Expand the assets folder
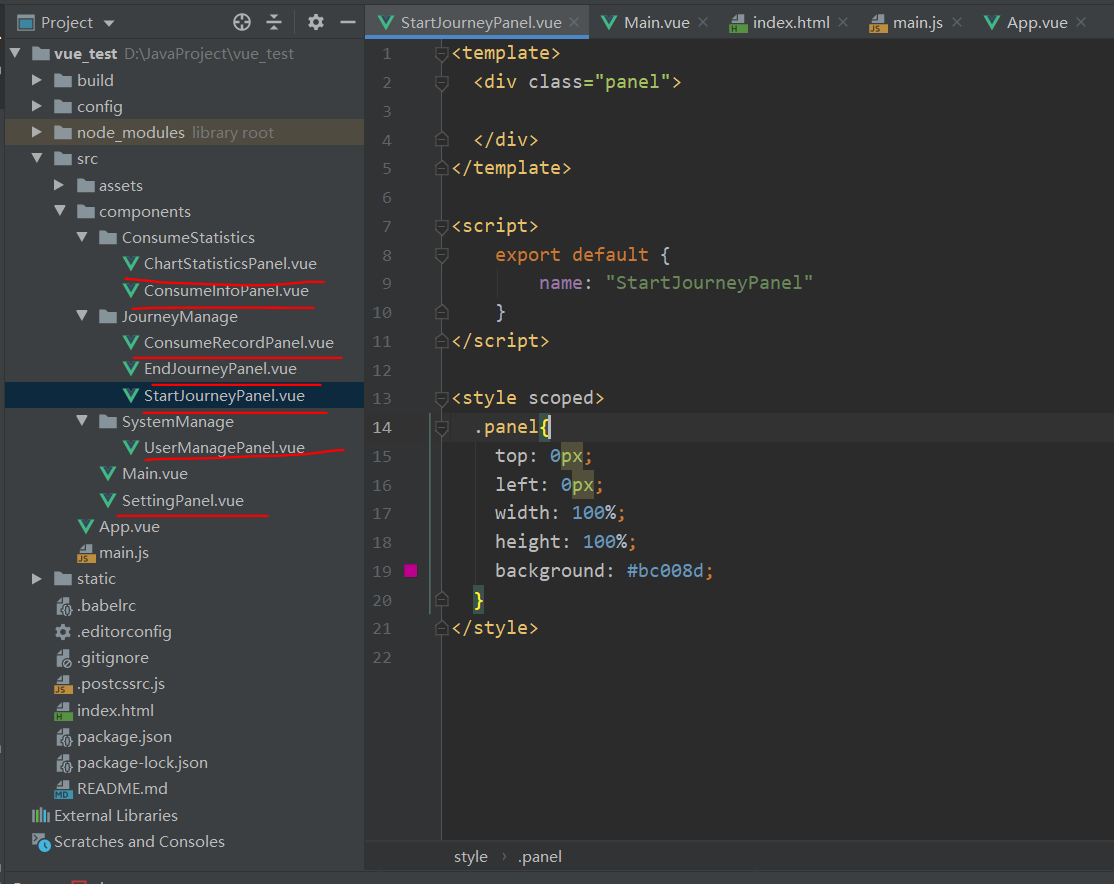The height and width of the screenshot is (884, 1114). [x=60, y=185]
